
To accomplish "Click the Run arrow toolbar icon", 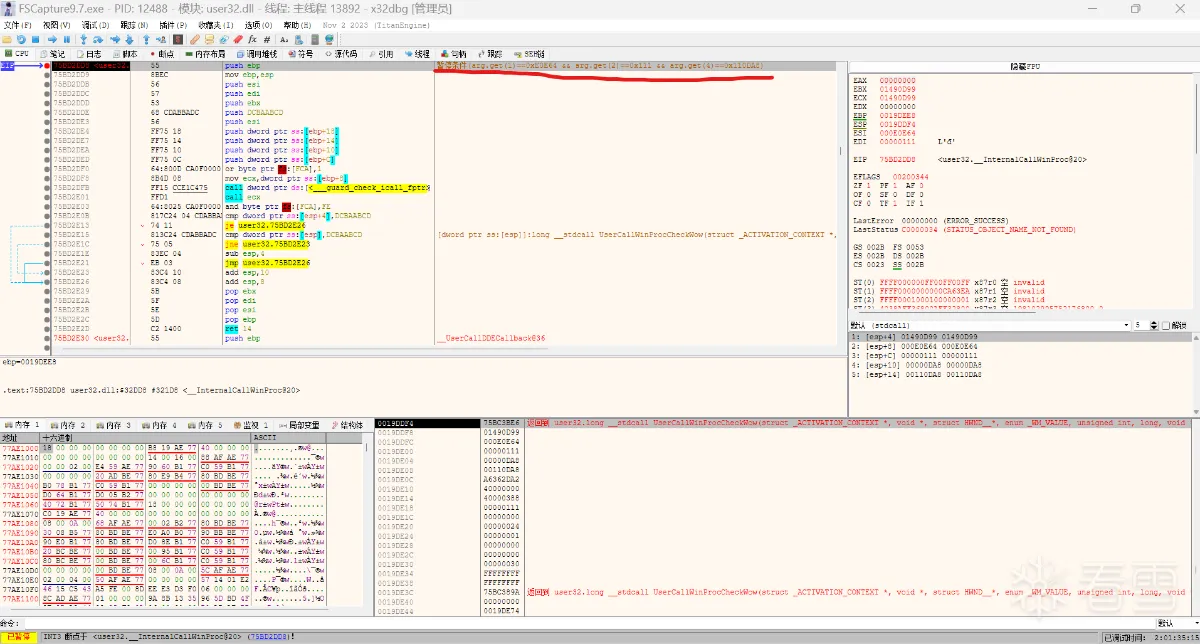I will [53, 39].
